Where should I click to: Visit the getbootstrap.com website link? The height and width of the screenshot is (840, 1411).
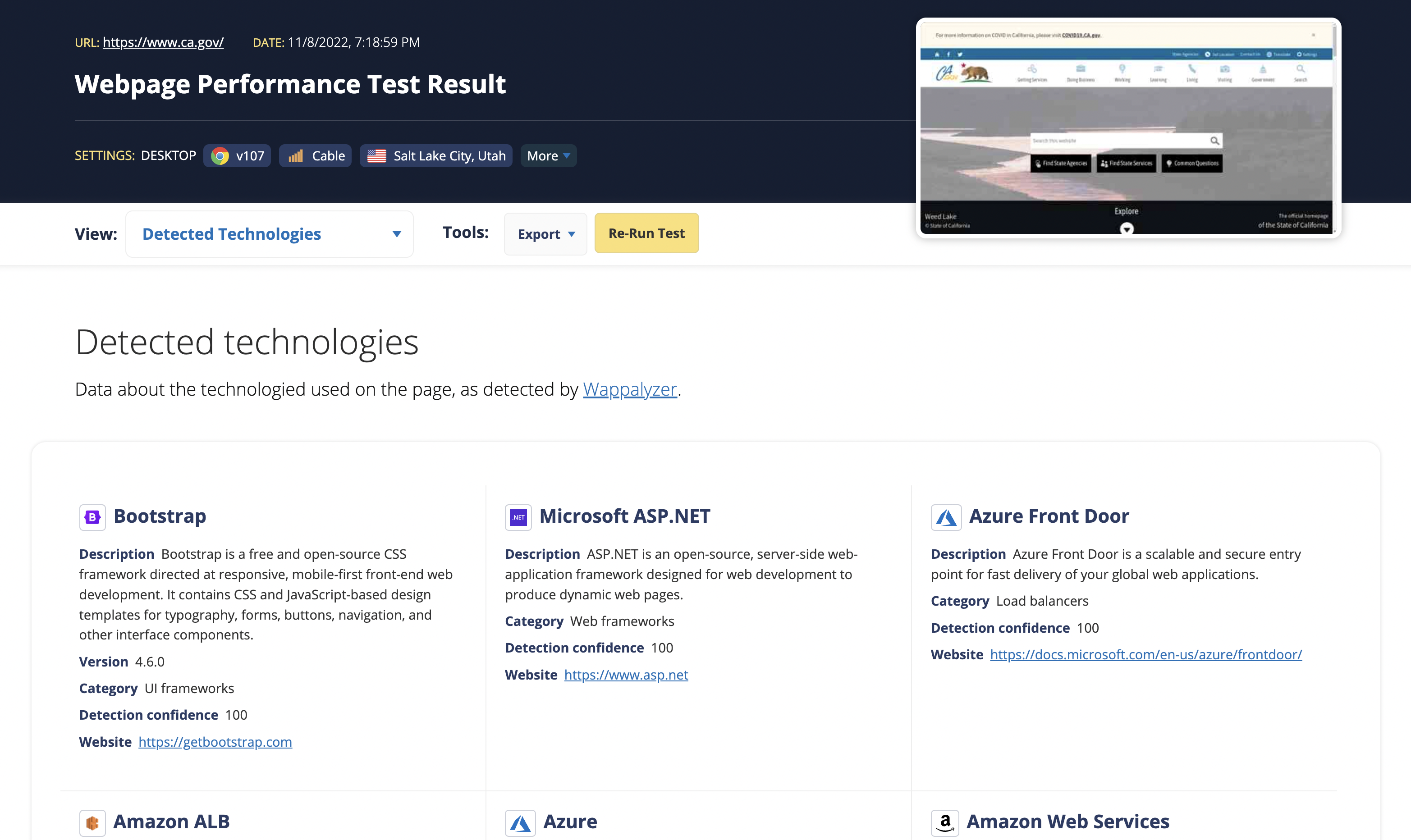point(215,741)
